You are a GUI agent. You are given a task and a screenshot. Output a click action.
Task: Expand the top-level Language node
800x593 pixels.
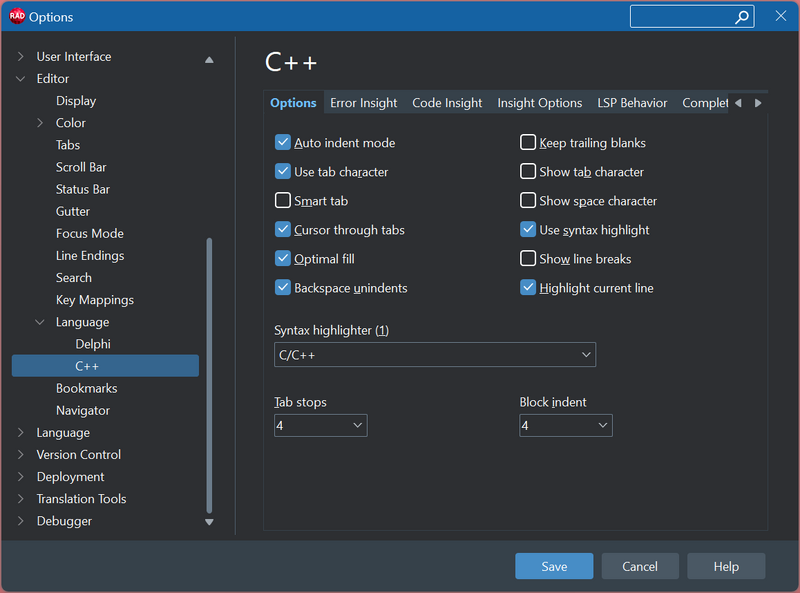click(x=20, y=433)
